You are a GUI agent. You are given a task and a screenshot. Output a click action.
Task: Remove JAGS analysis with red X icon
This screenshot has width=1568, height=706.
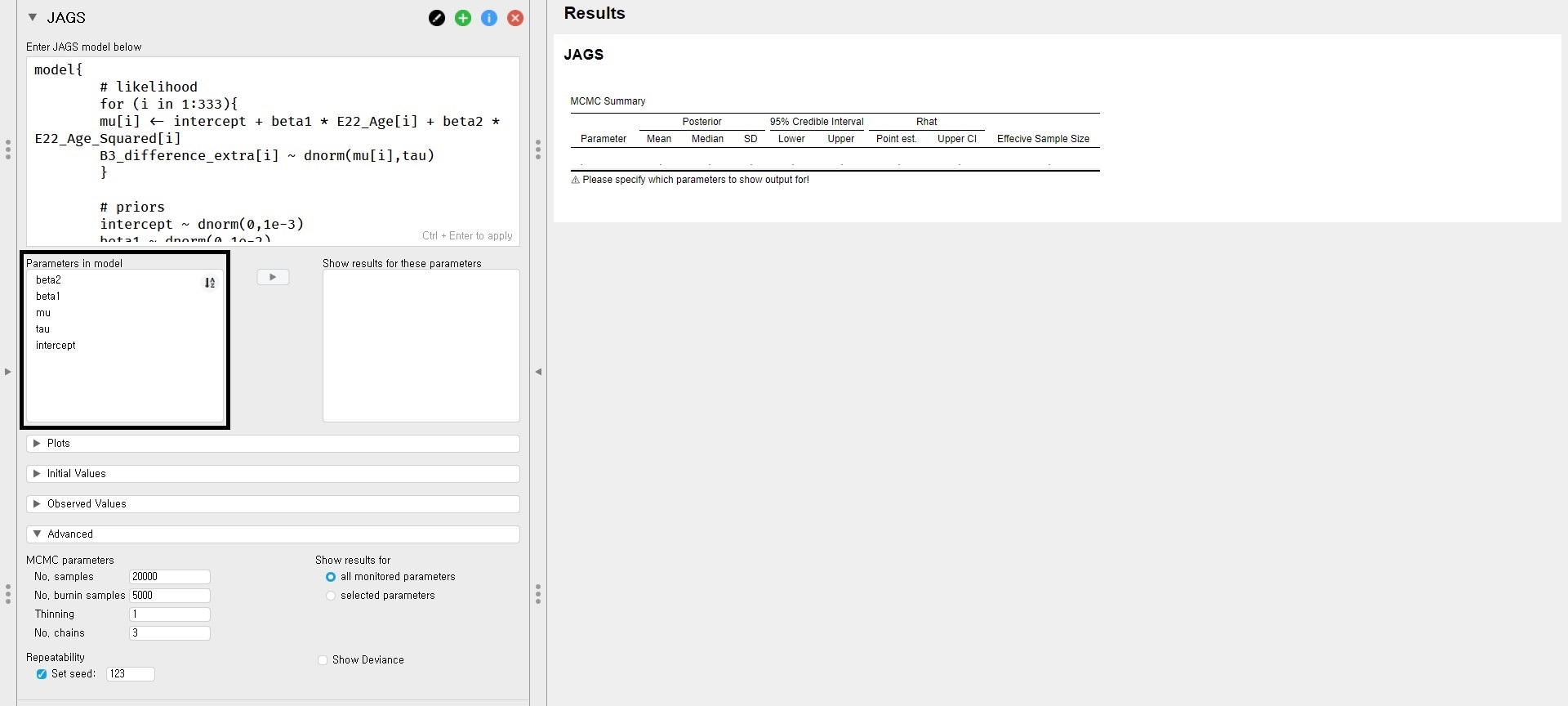[x=515, y=18]
